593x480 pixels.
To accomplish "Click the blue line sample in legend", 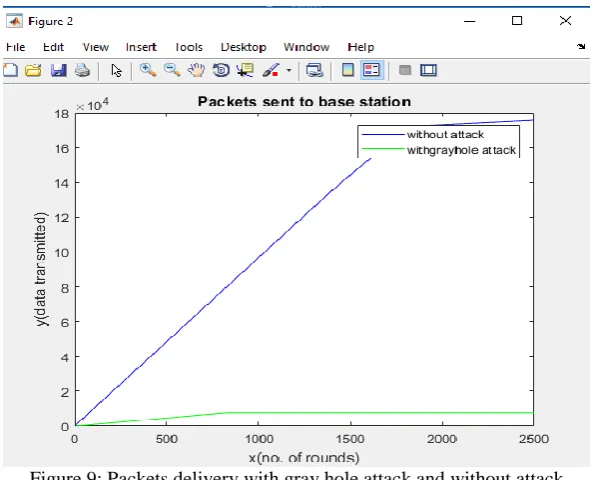I will coord(383,135).
